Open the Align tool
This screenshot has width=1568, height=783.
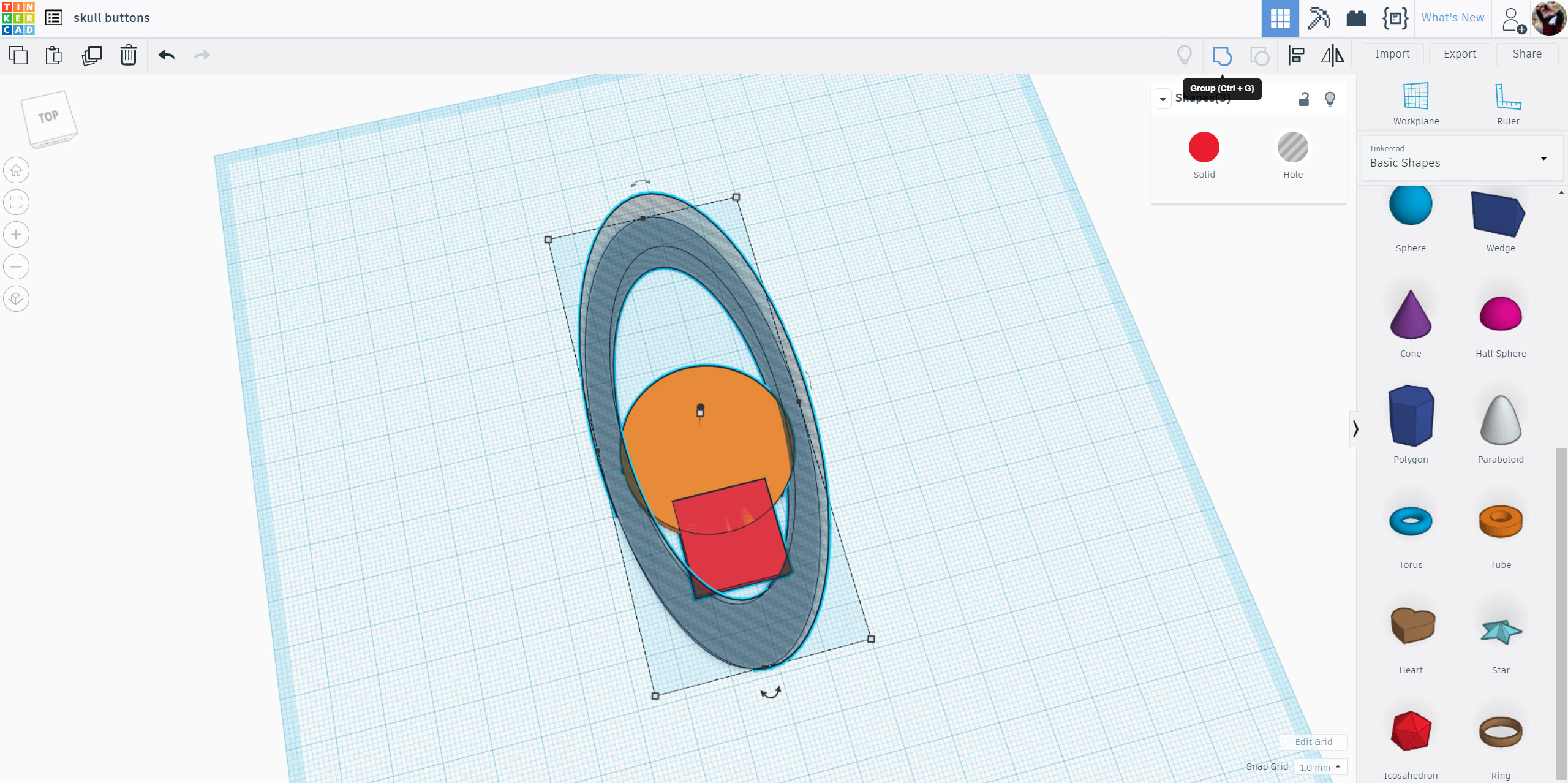tap(1297, 55)
